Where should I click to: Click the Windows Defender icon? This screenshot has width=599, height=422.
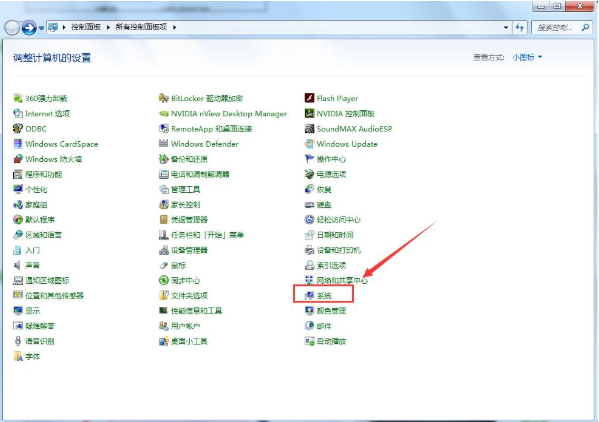tap(164, 144)
